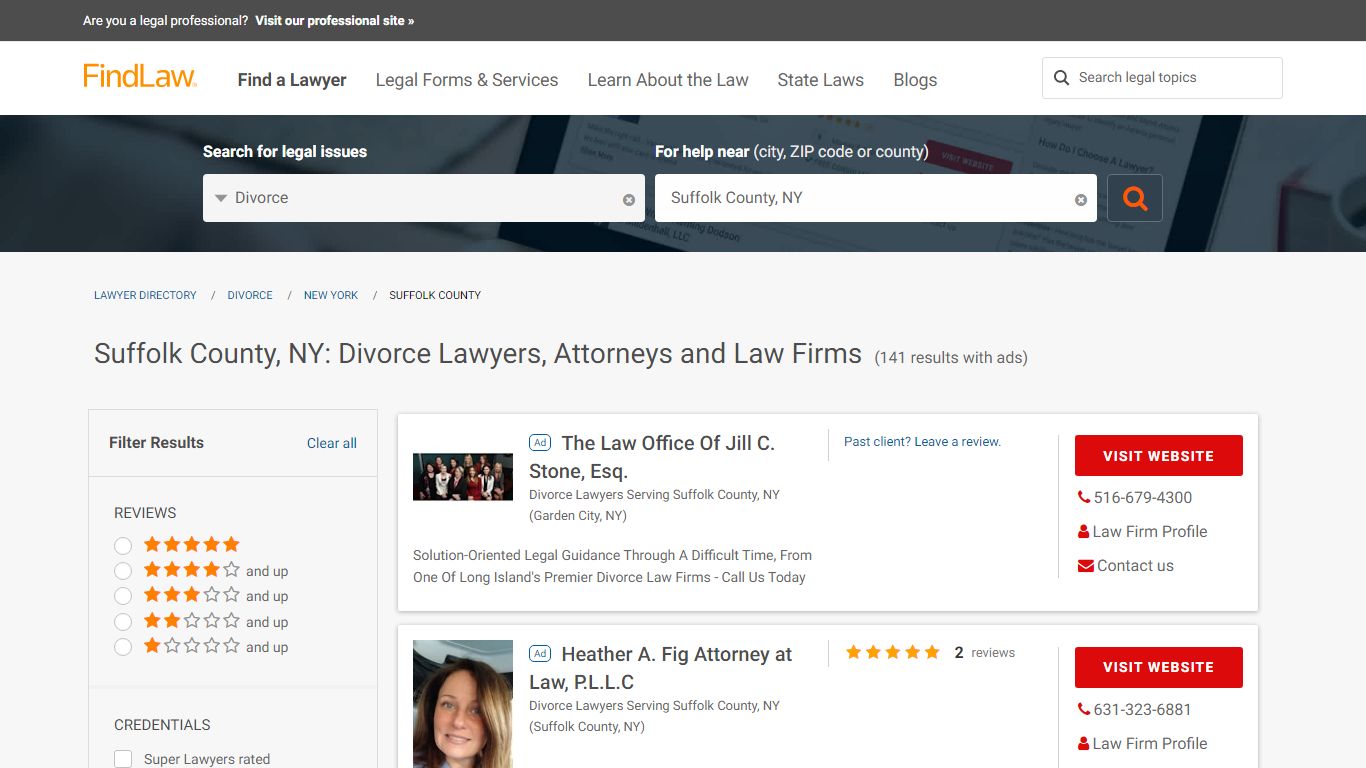Visit website of Heather A. Fig
Viewport: 1366px width, 768px height.
pyautogui.click(x=1159, y=667)
